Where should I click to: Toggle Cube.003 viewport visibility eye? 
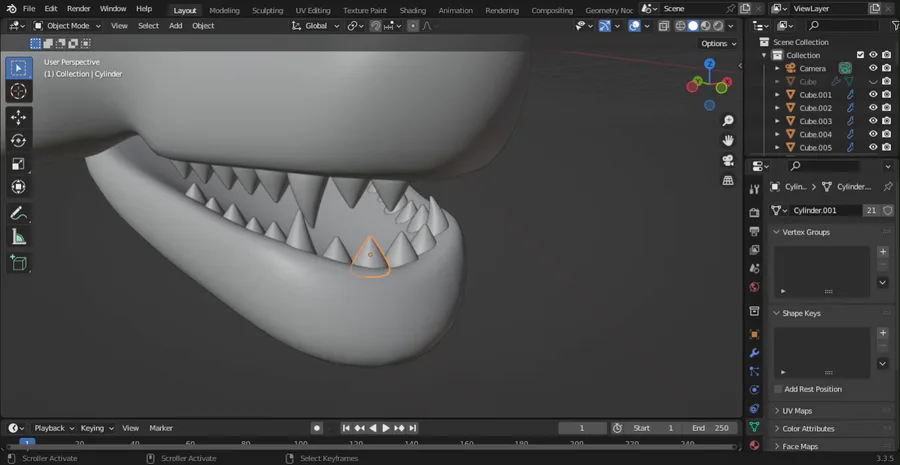pos(873,121)
